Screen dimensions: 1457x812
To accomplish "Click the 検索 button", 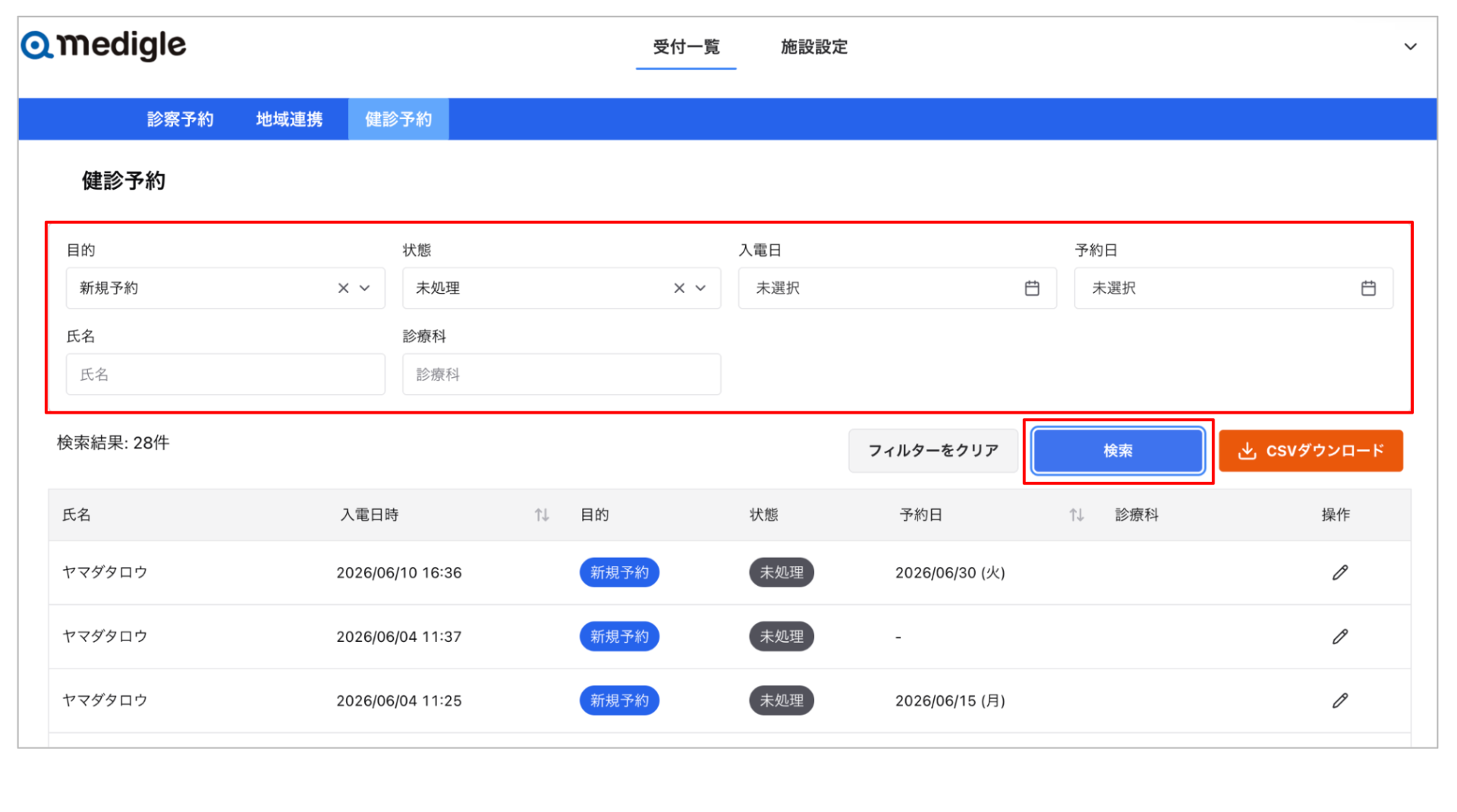I will 1118,451.
